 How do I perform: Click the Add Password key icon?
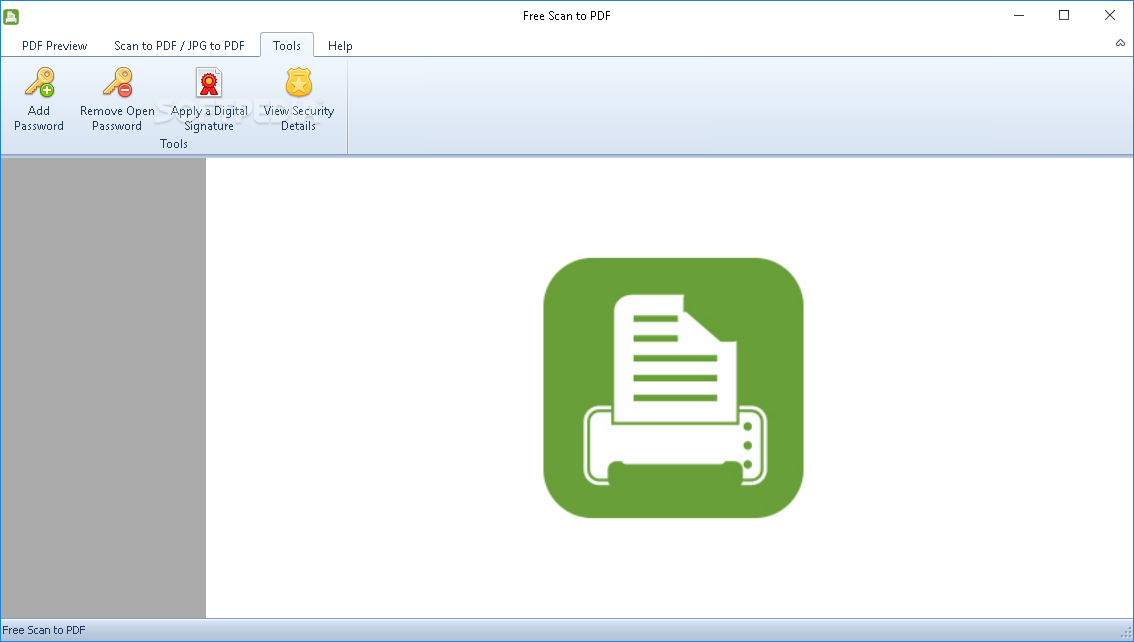pos(40,82)
